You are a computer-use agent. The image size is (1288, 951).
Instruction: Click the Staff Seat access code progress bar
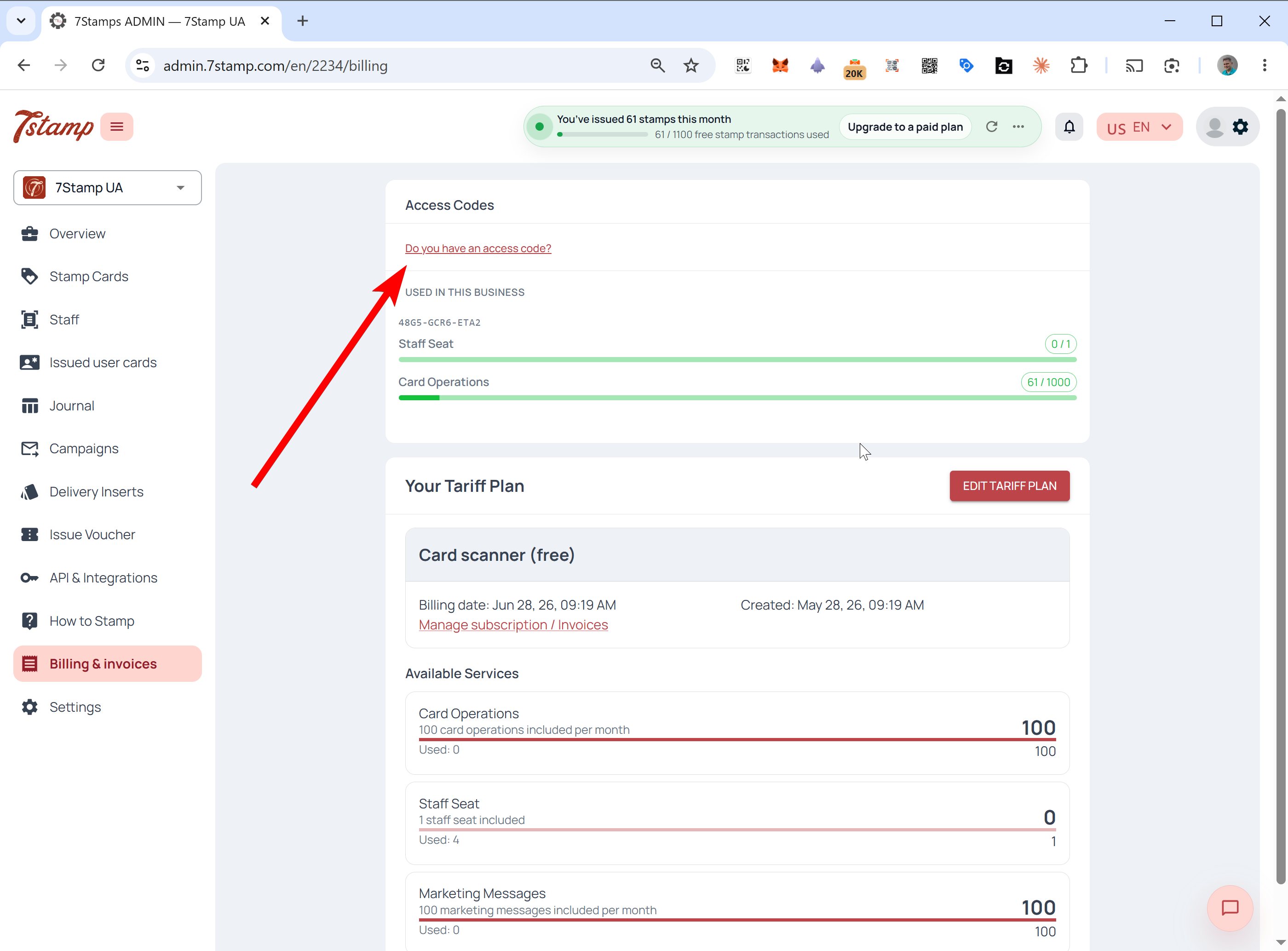point(737,360)
